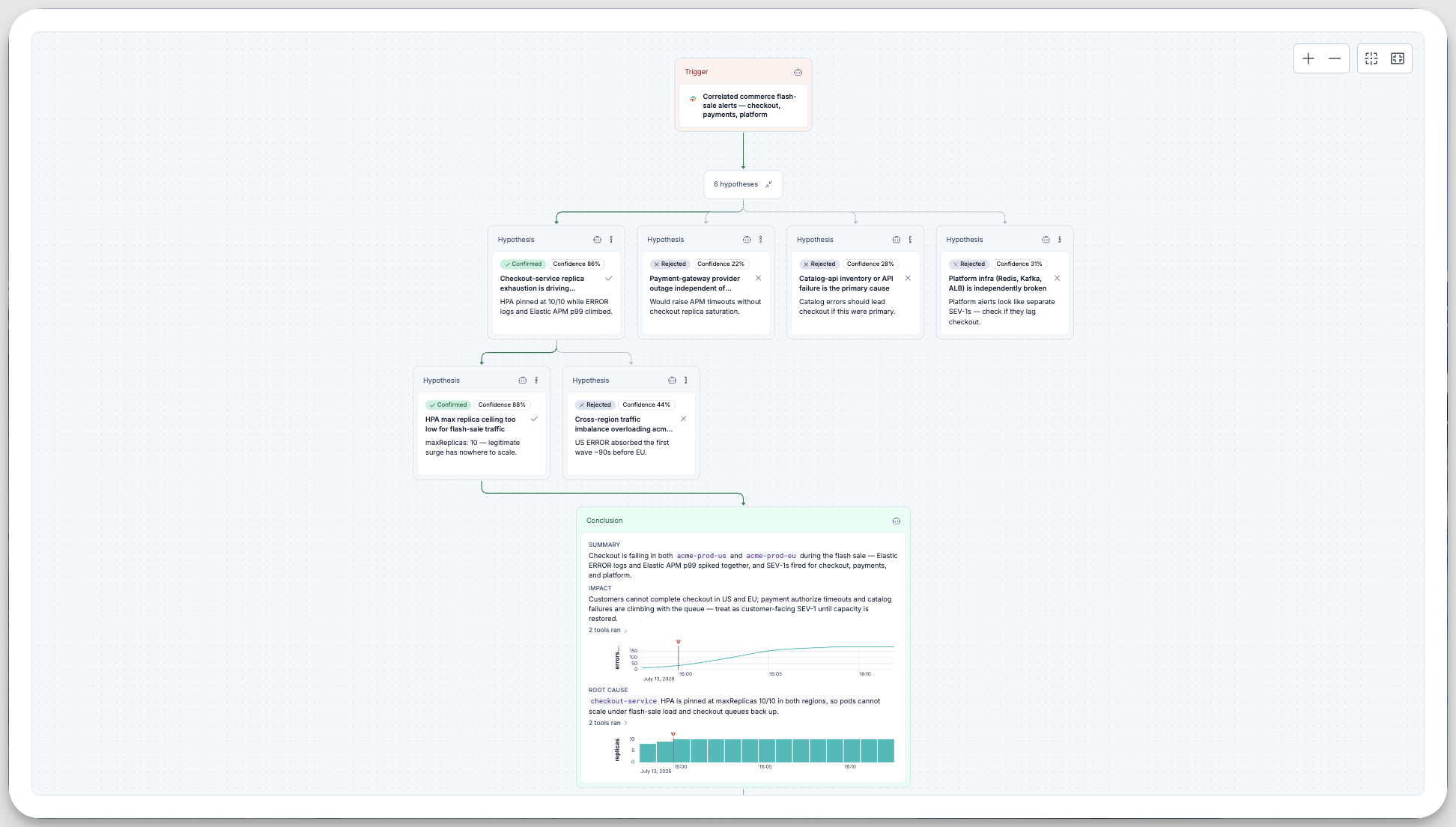This screenshot has height=827, width=1456.
Task: Click the Confirmed badge with Confidence 88%
Action: tap(448, 405)
